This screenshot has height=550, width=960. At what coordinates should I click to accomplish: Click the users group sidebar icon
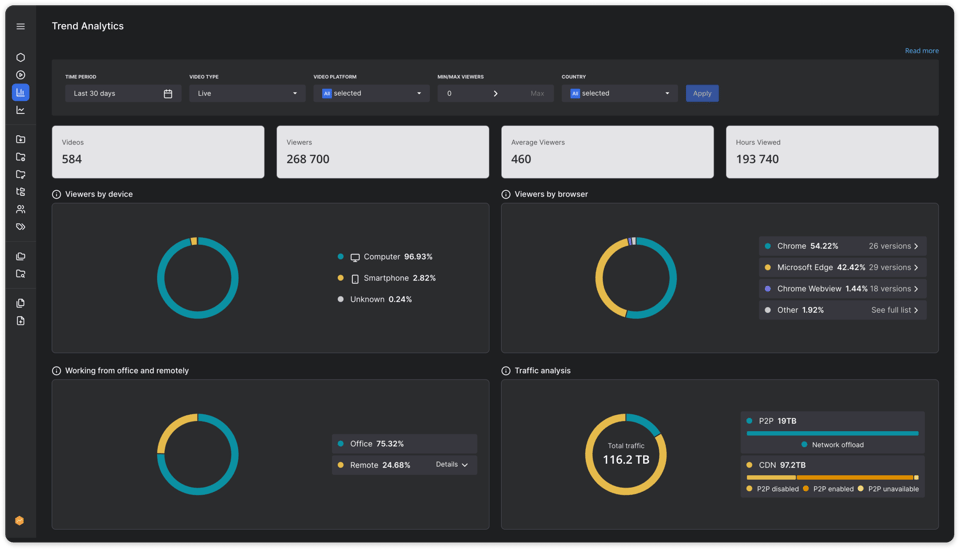click(x=20, y=209)
